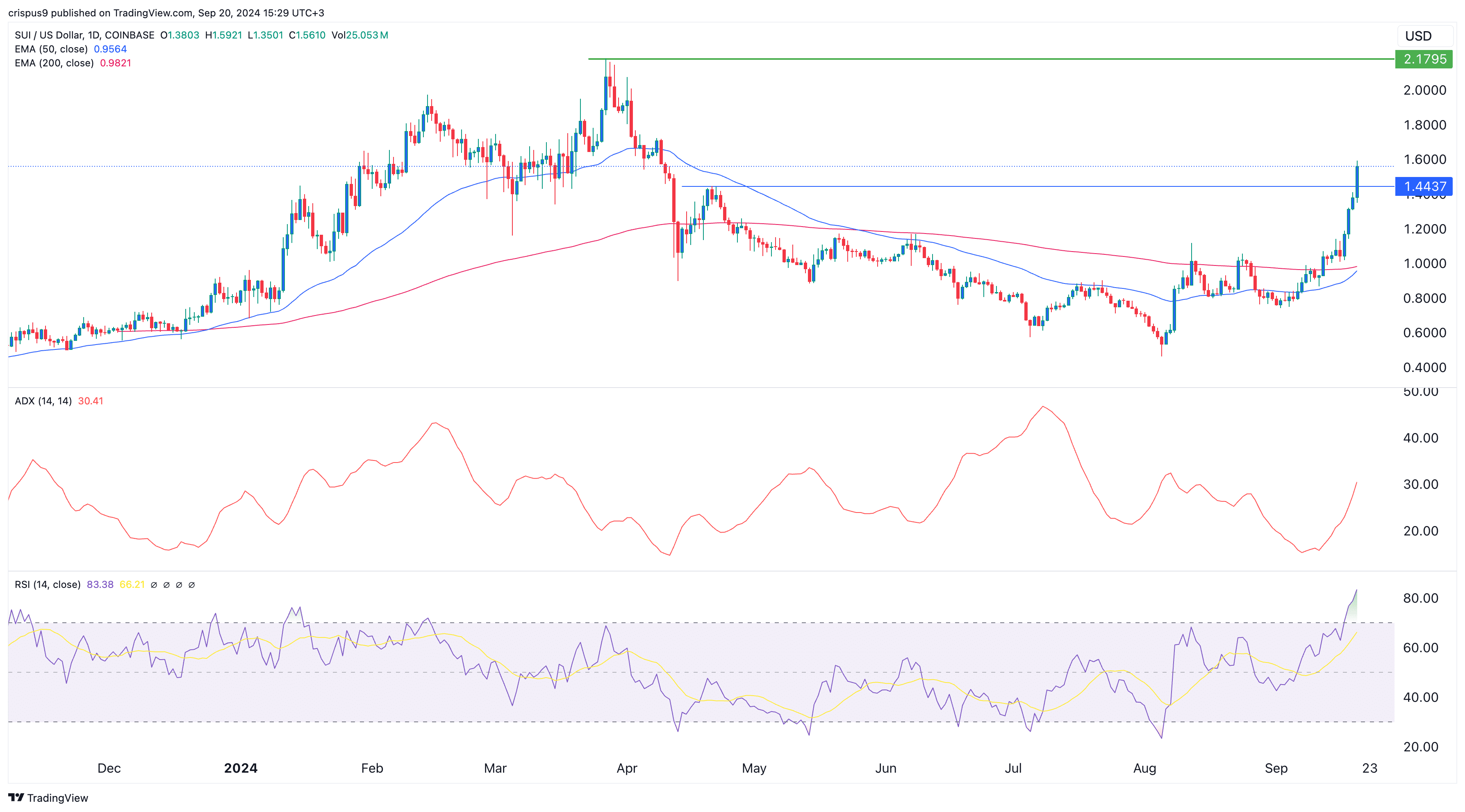1465x812 pixels.
Task: Click the 20.00 label on the RSI axis
Action: point(1421,746)
